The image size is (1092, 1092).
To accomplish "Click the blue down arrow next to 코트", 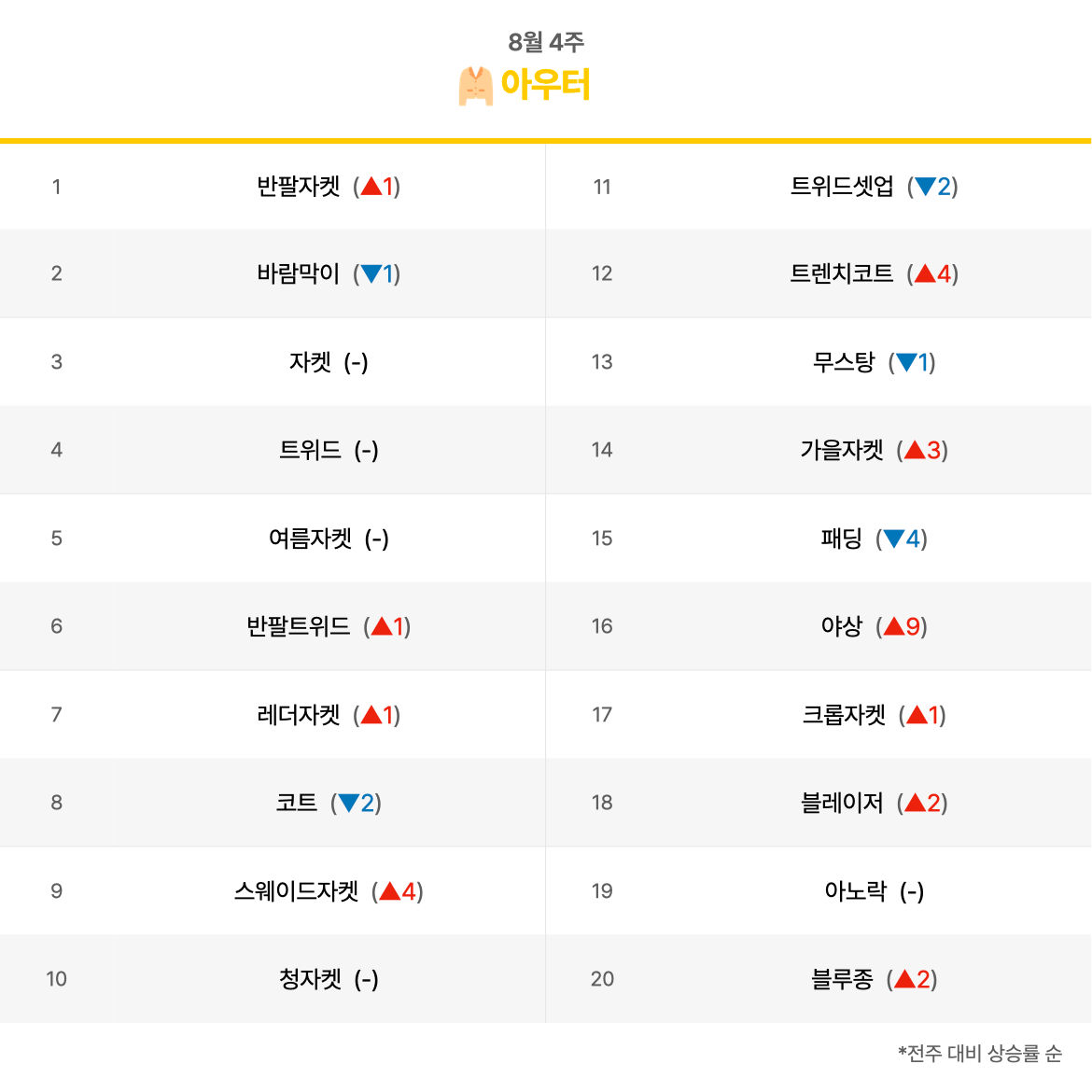I will [349, 803].
